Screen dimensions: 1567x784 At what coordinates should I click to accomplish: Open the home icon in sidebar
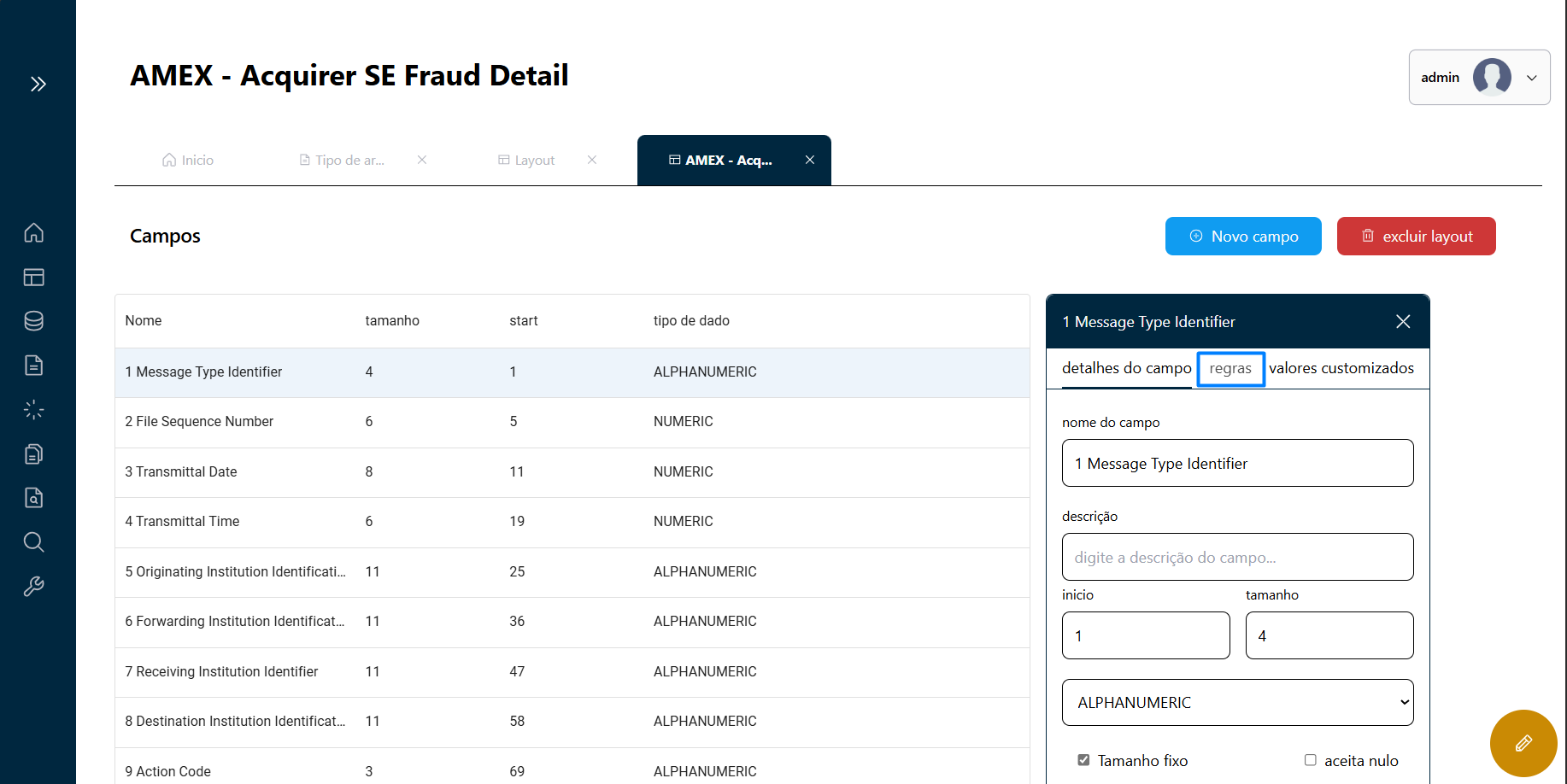click(x=34, y=232)
